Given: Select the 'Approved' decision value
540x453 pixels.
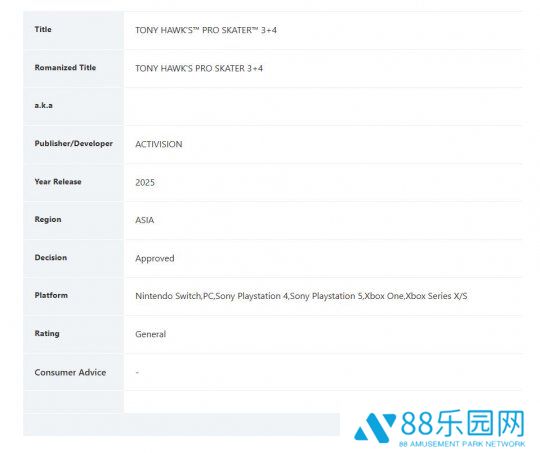Looking at the screenshot, I should click(x=155, y=259).
